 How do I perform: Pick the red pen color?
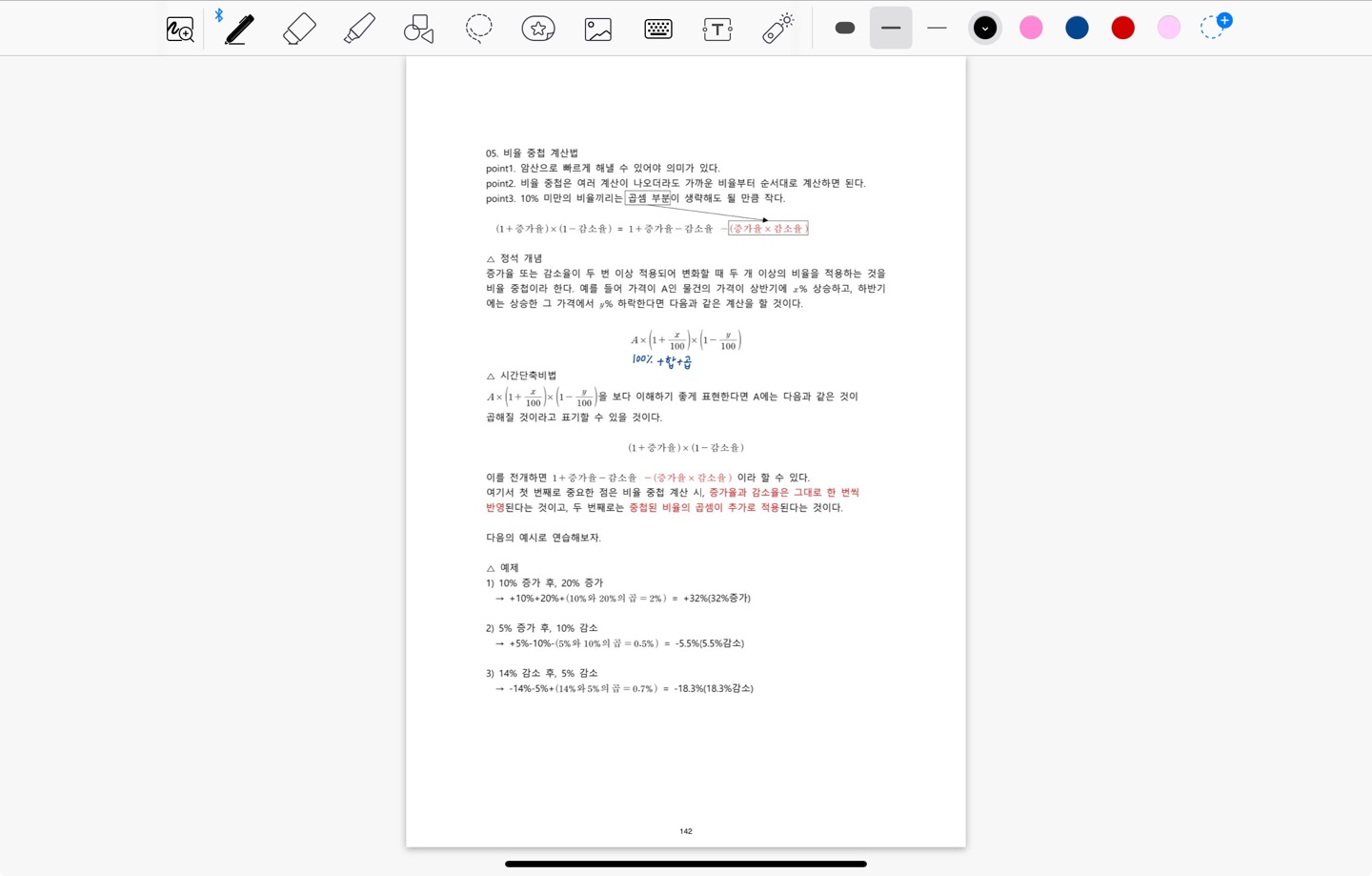pyautogui.click(x=1122, y=28)
